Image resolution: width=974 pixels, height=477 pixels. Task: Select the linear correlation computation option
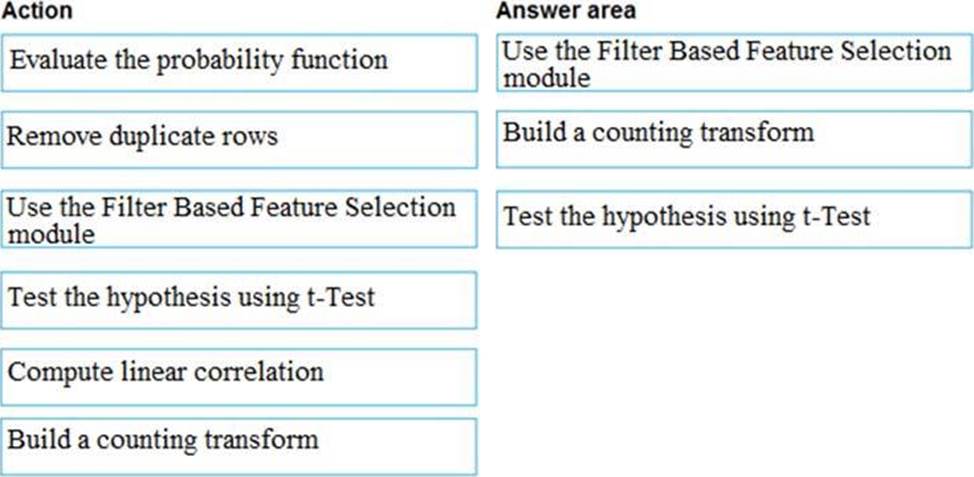pyautogui.click(x=238, y=375)
